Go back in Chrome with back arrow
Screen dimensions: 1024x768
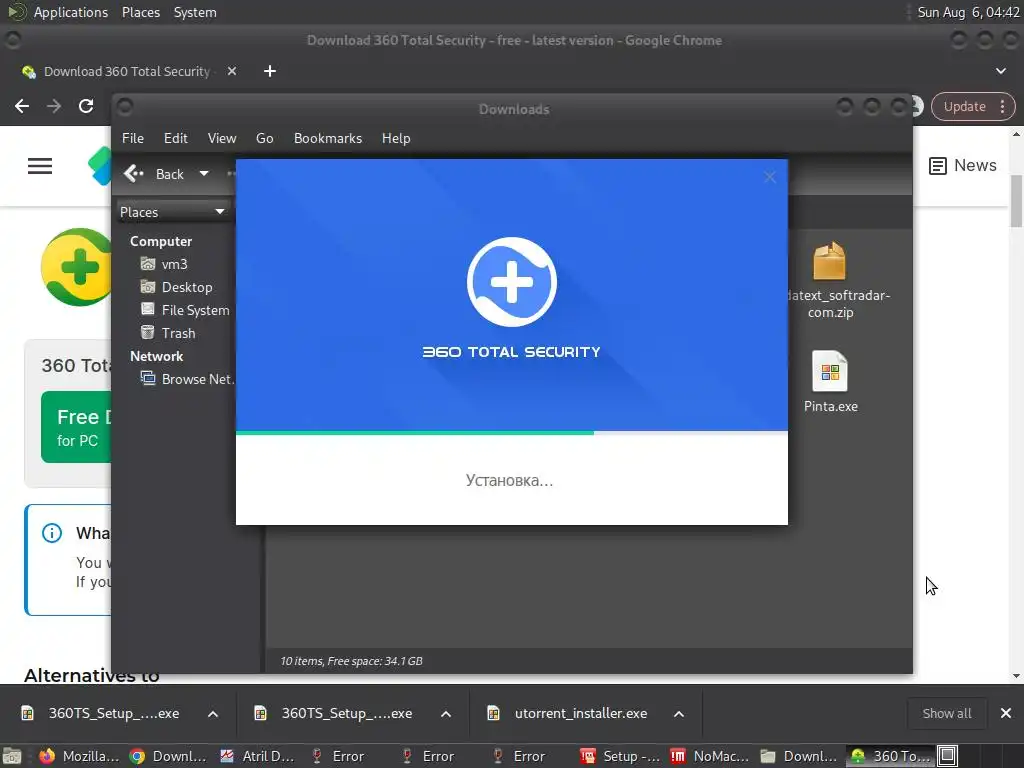[22, 106]
